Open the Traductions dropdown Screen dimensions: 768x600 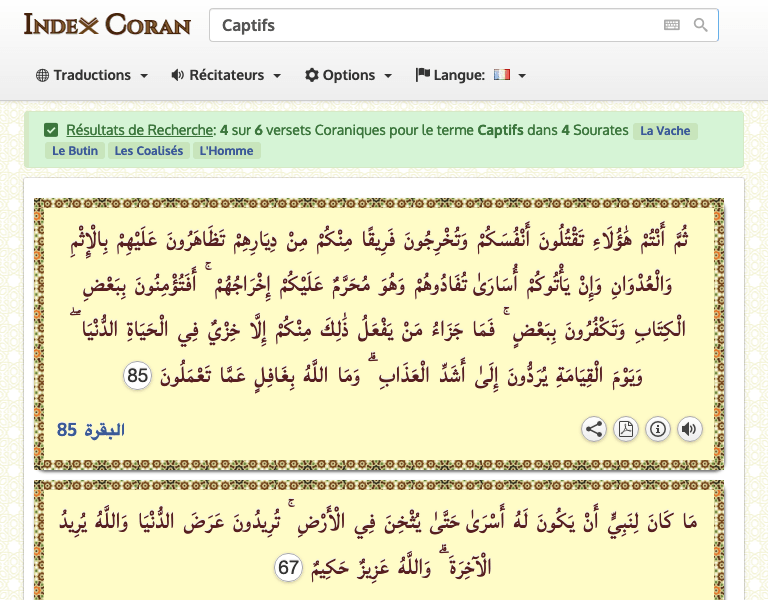(92, 75)
